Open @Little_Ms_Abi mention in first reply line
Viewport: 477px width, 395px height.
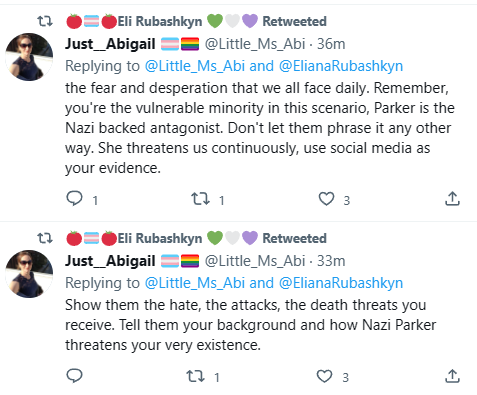coord(195,66)
